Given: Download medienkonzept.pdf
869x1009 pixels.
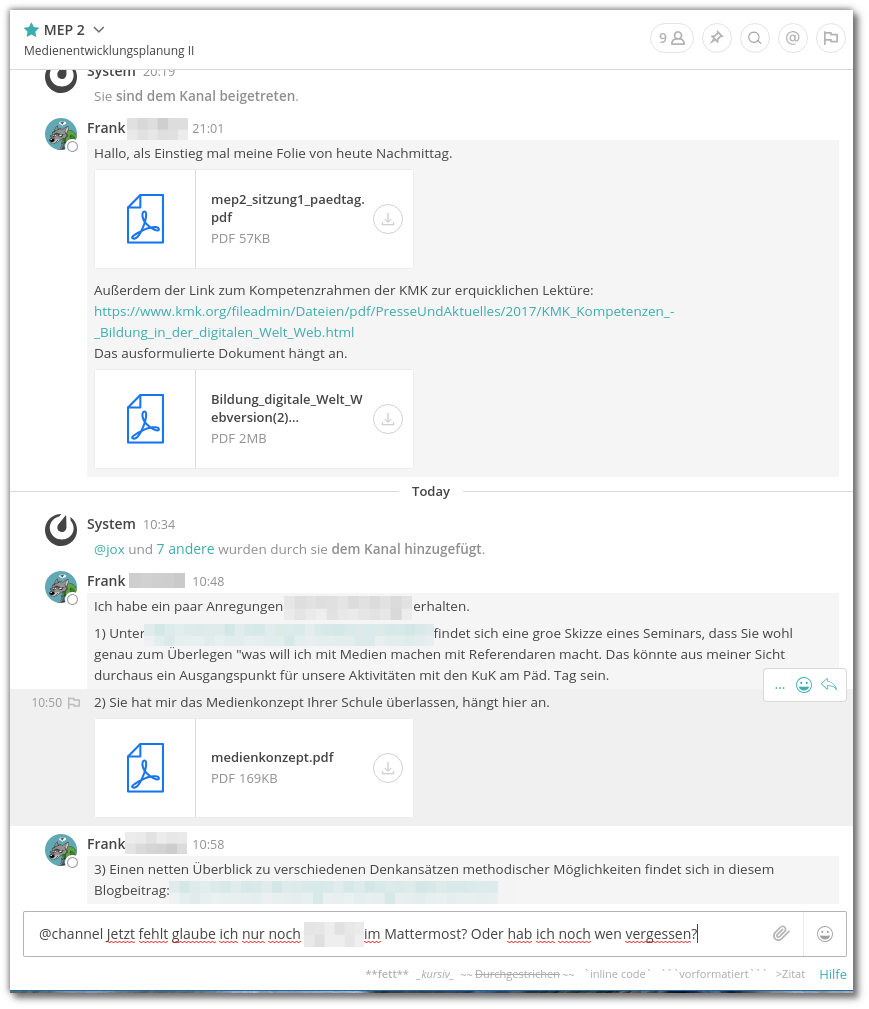Looking at the screenshot, I should click(x=388, y=768).
